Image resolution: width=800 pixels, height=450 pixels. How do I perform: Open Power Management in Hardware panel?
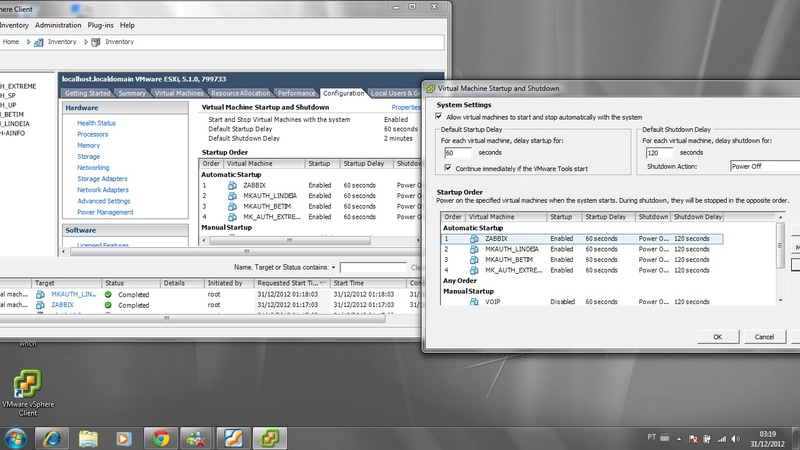tap(105, 212)
